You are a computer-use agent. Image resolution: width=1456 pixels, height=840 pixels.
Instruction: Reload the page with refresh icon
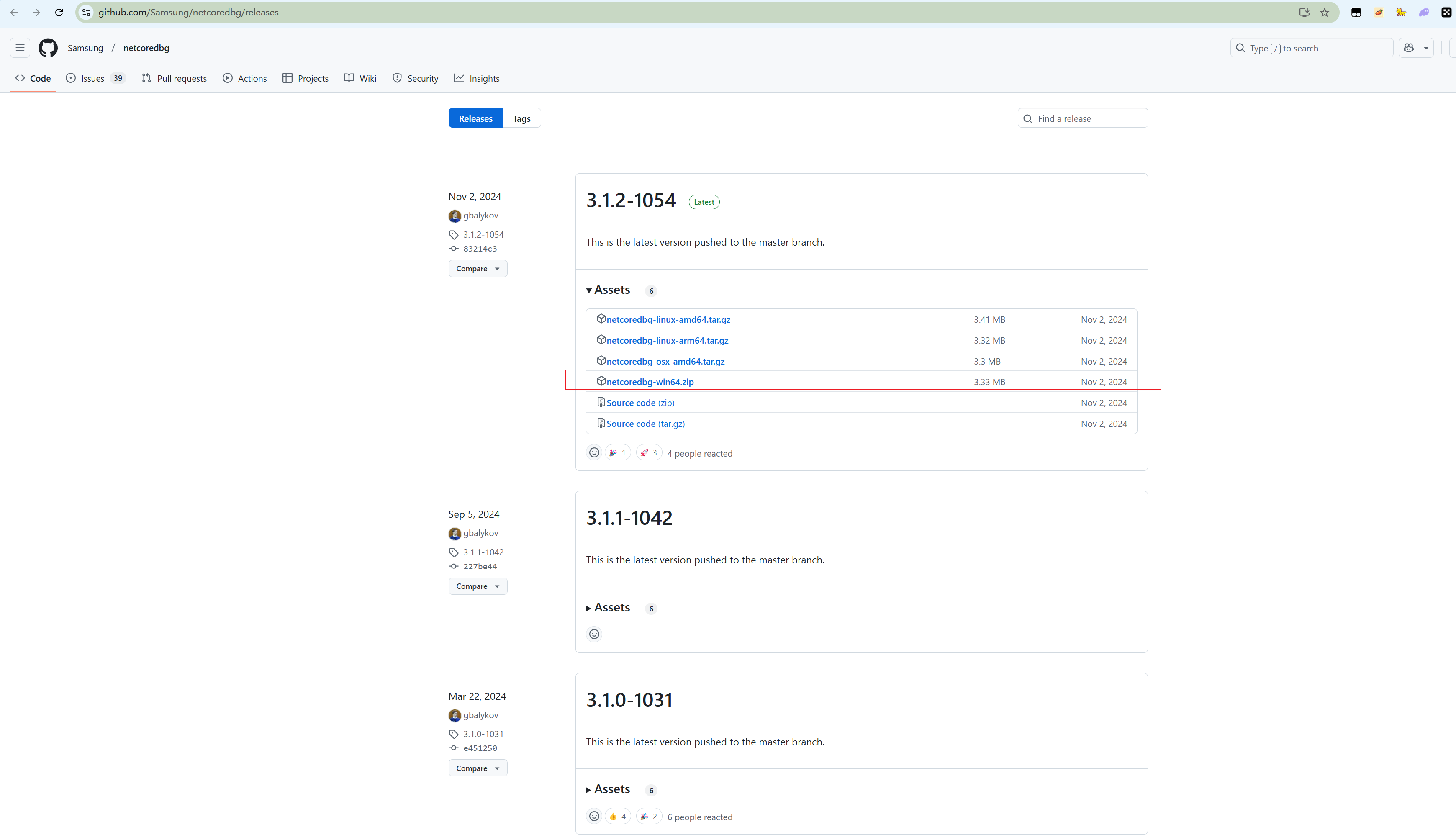[59, 12]
